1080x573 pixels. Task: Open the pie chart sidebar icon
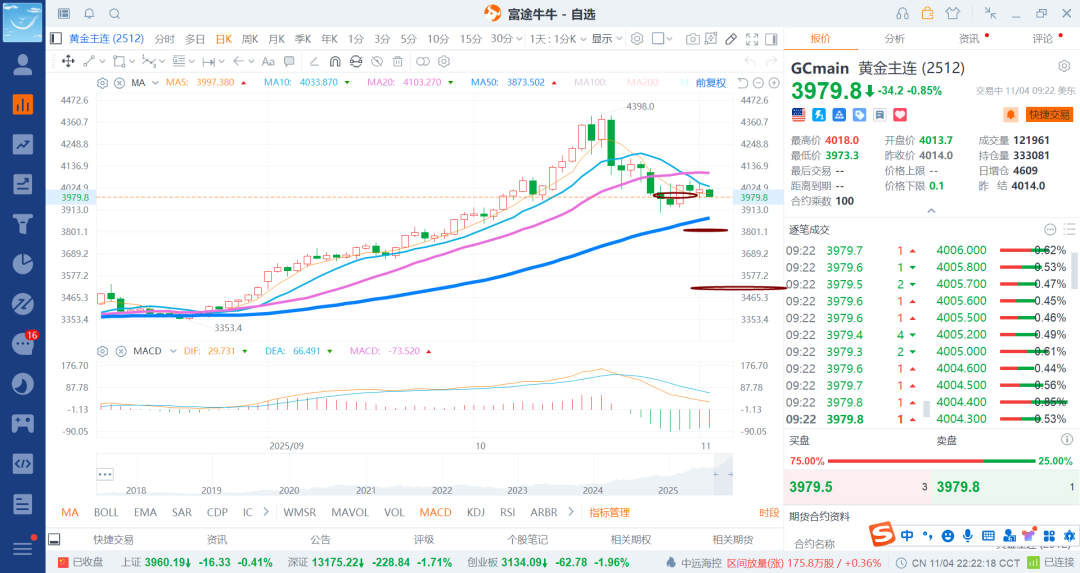coord(23,264)
